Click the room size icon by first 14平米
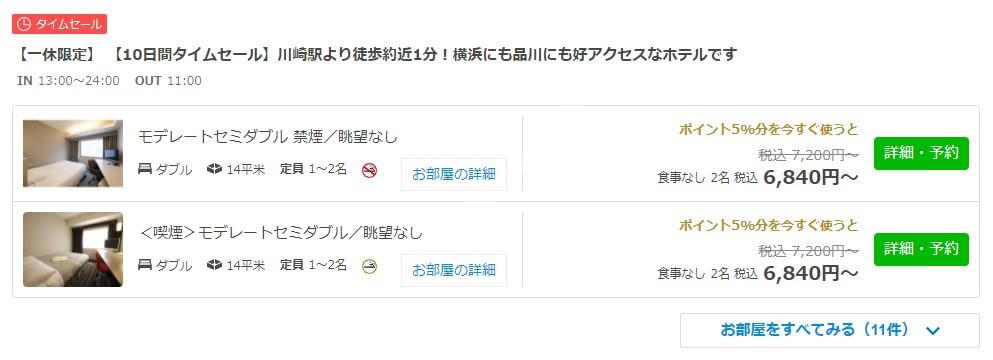 [215, 169]
